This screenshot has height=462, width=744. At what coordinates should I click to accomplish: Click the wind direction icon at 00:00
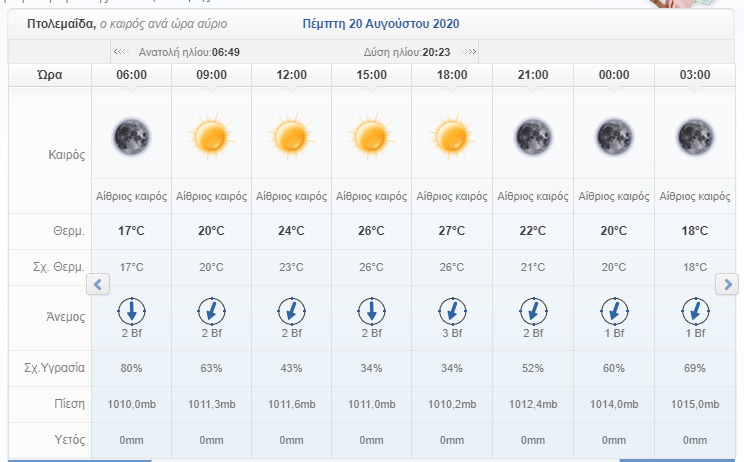(x=613, y=310)
